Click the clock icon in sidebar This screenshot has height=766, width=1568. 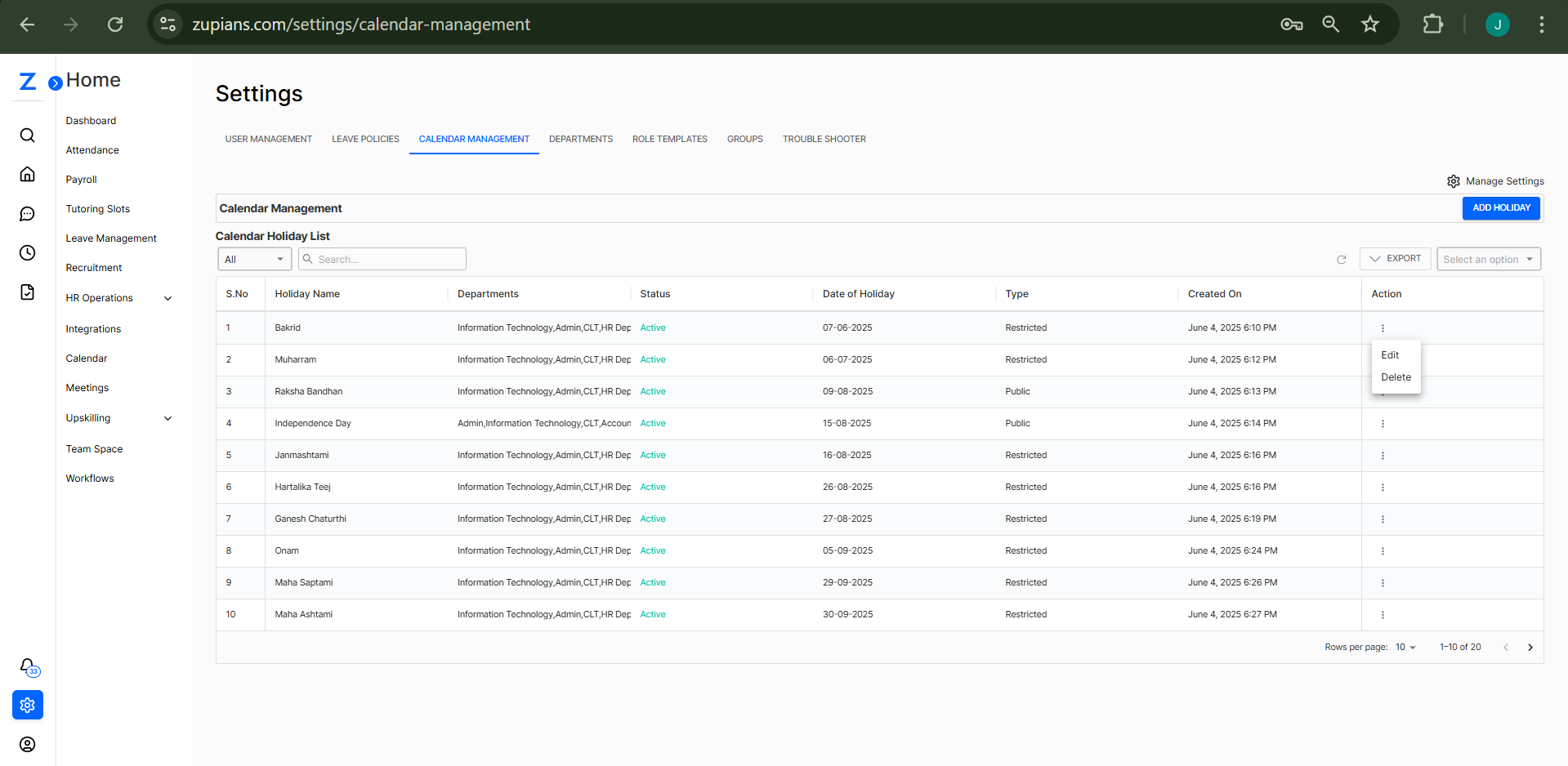[27, 253]
